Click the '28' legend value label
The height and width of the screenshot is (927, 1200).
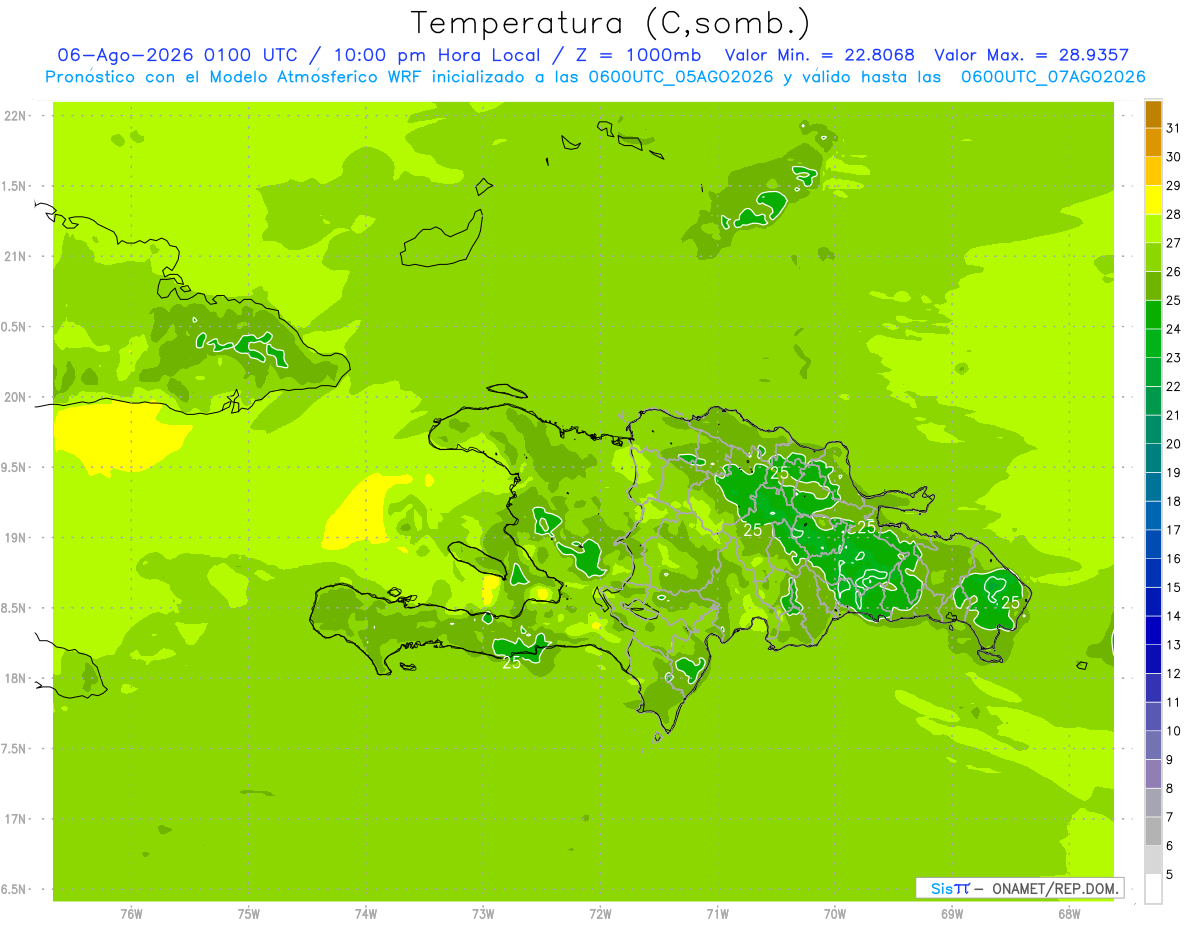point(1174,214)
